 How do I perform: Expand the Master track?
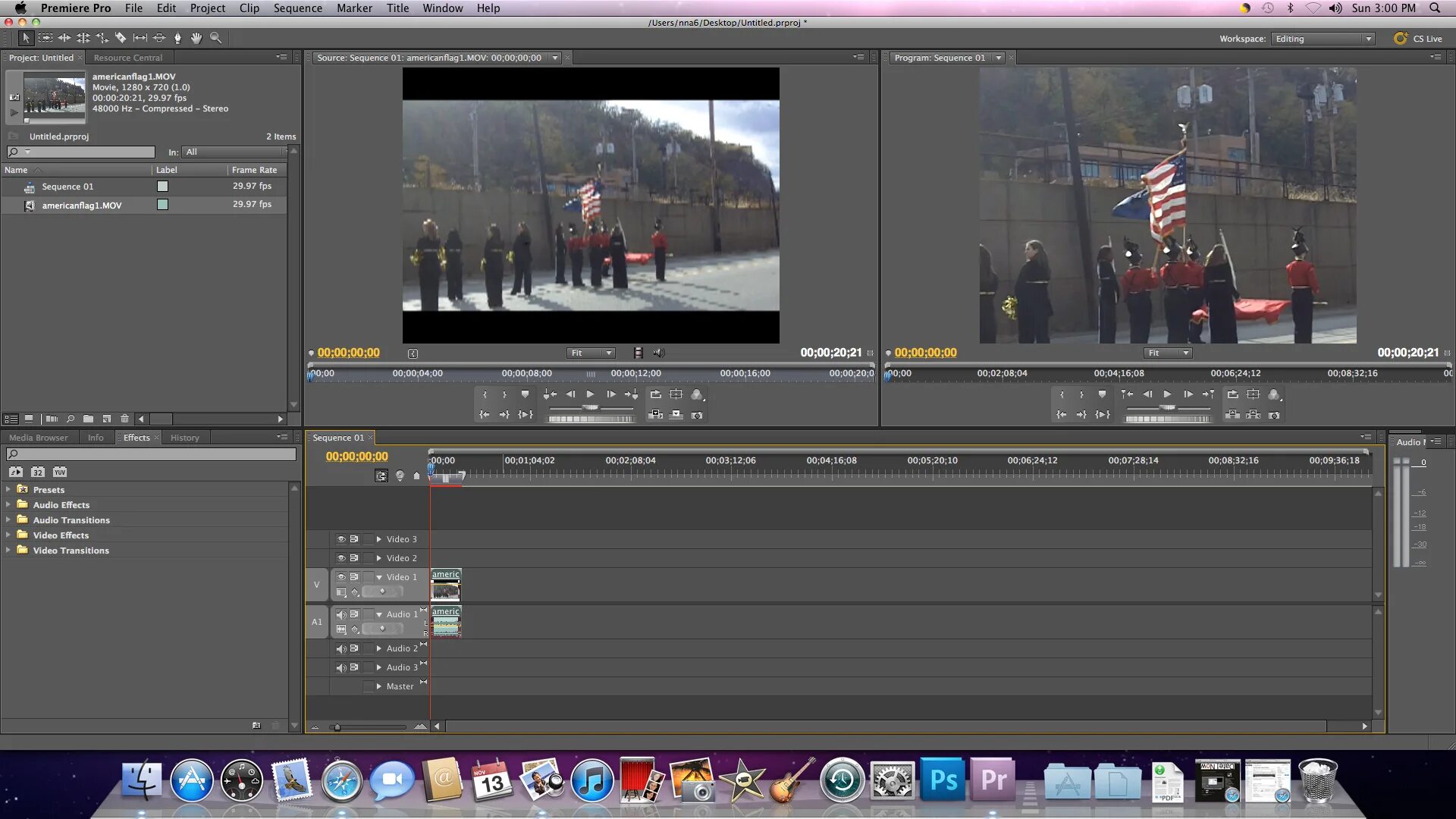pos(379,686)
